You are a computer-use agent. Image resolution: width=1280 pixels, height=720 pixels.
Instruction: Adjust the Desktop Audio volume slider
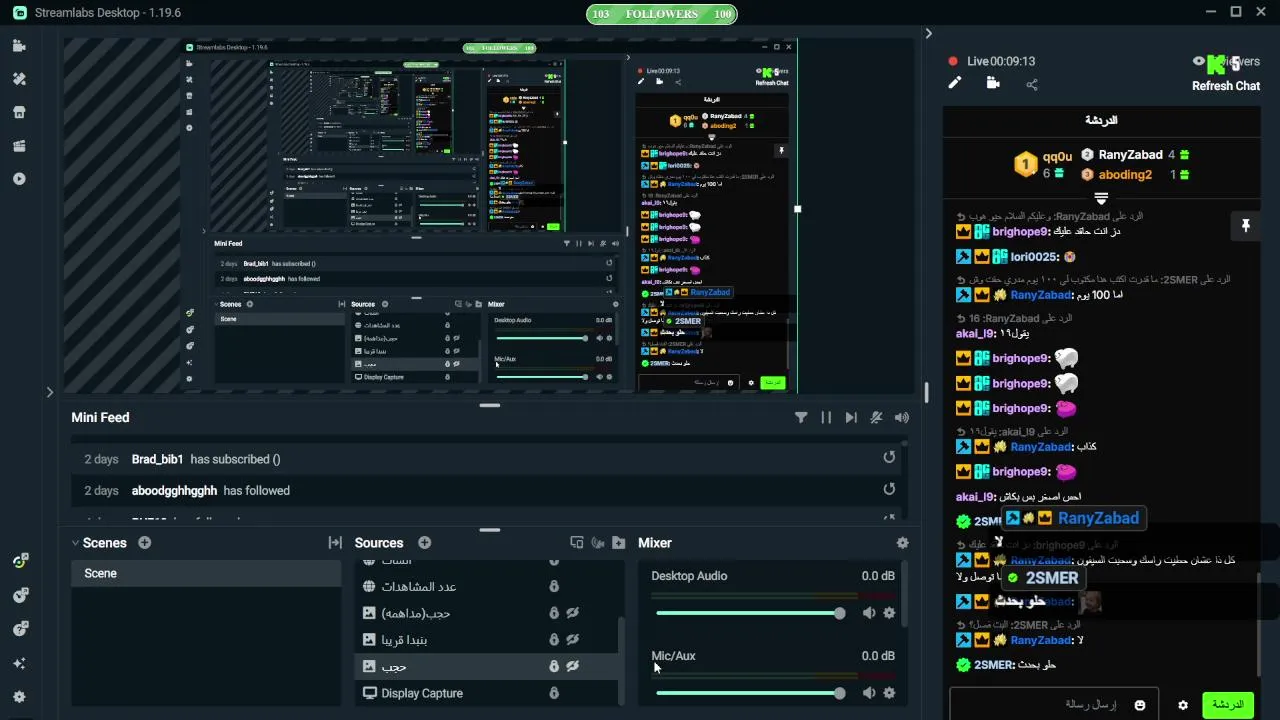pyautogui.click(x=748, y=613)
